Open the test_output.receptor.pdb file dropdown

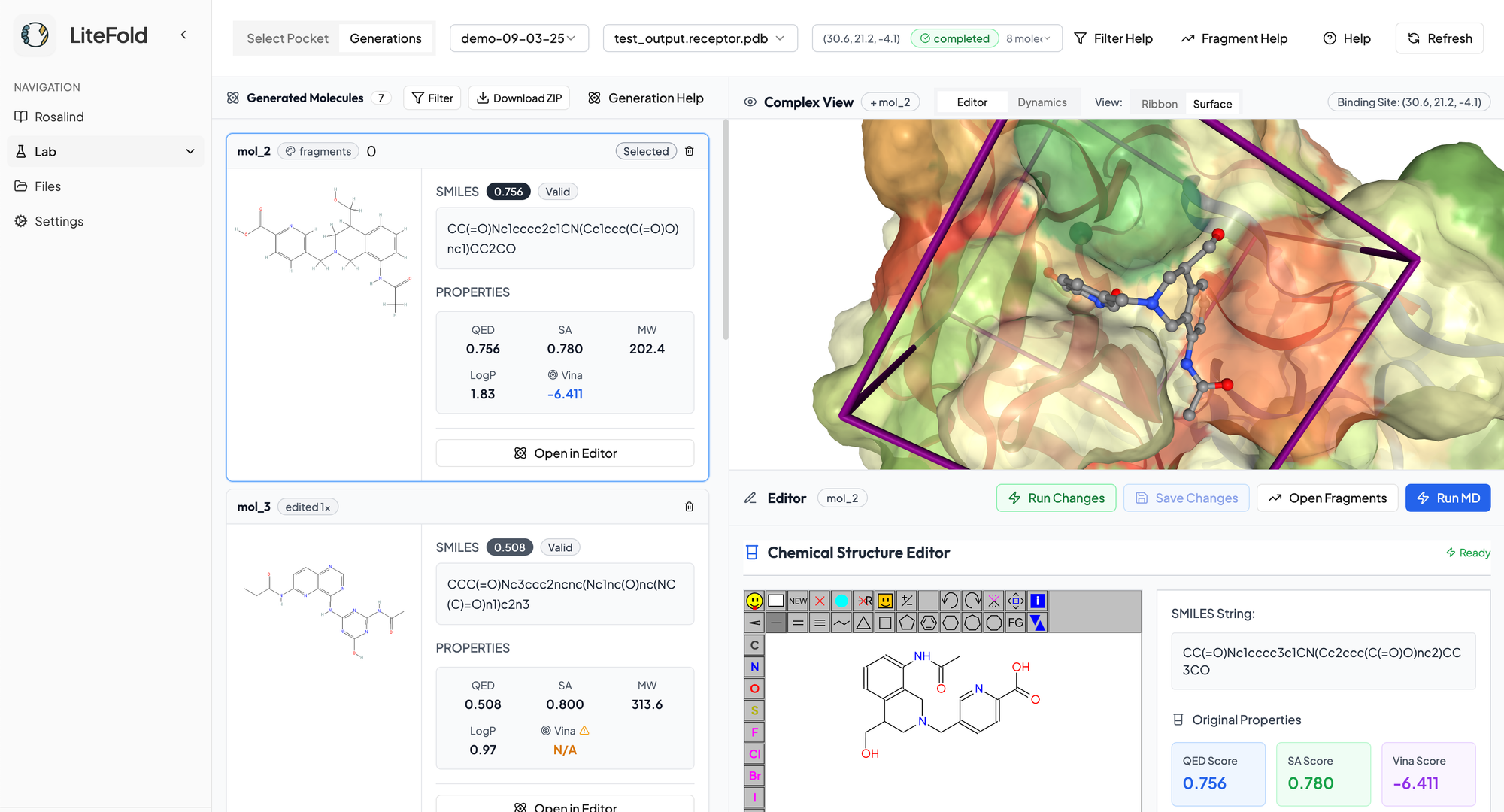(699, 38)
